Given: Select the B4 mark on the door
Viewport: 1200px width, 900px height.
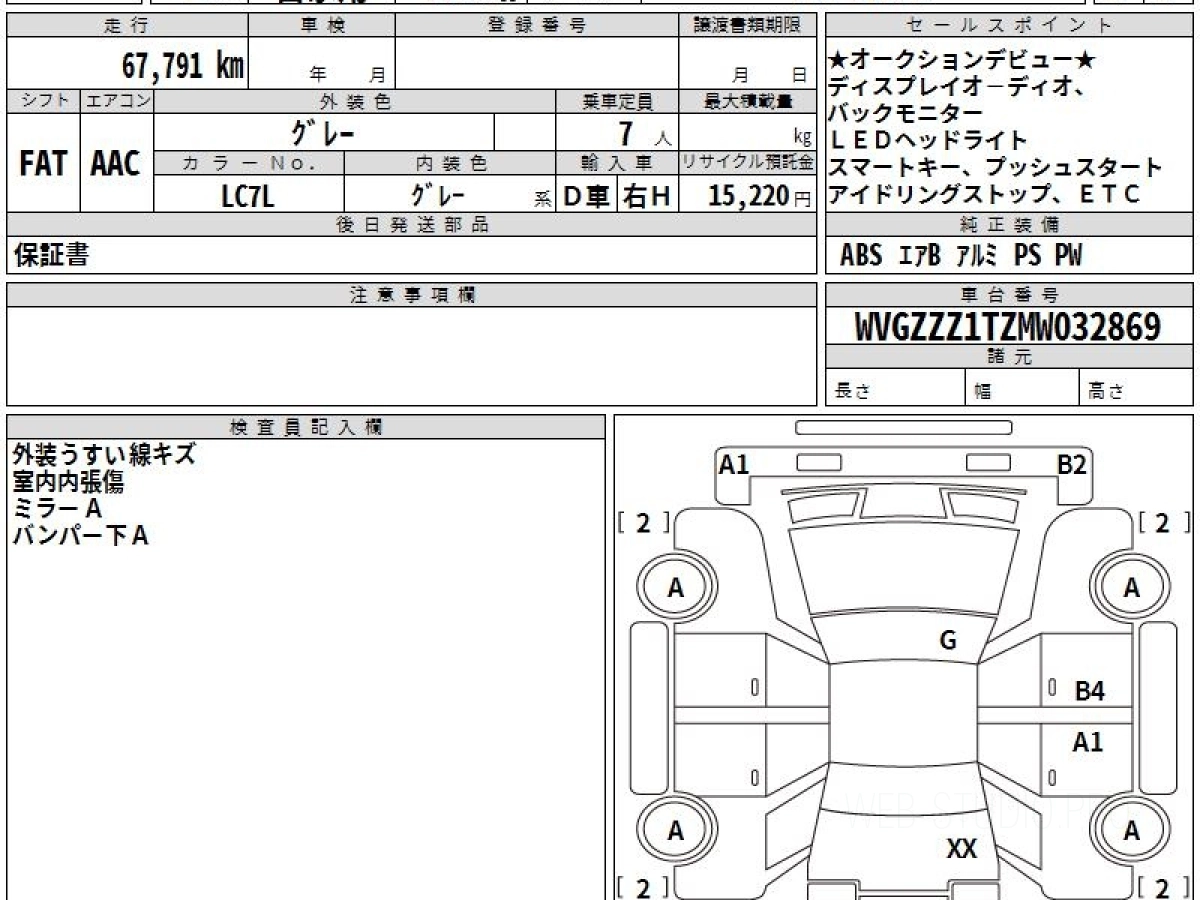Looking at the screenshot, I should pos(1090,691).
